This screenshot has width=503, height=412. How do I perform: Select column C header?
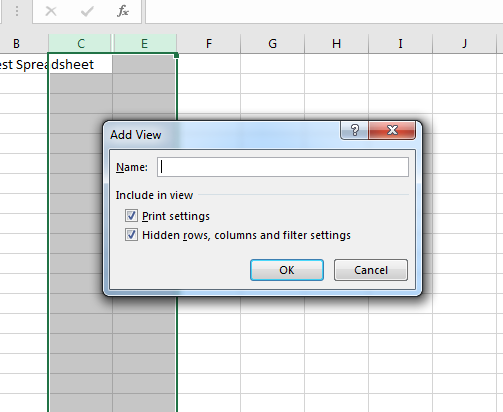click(80, 43)
